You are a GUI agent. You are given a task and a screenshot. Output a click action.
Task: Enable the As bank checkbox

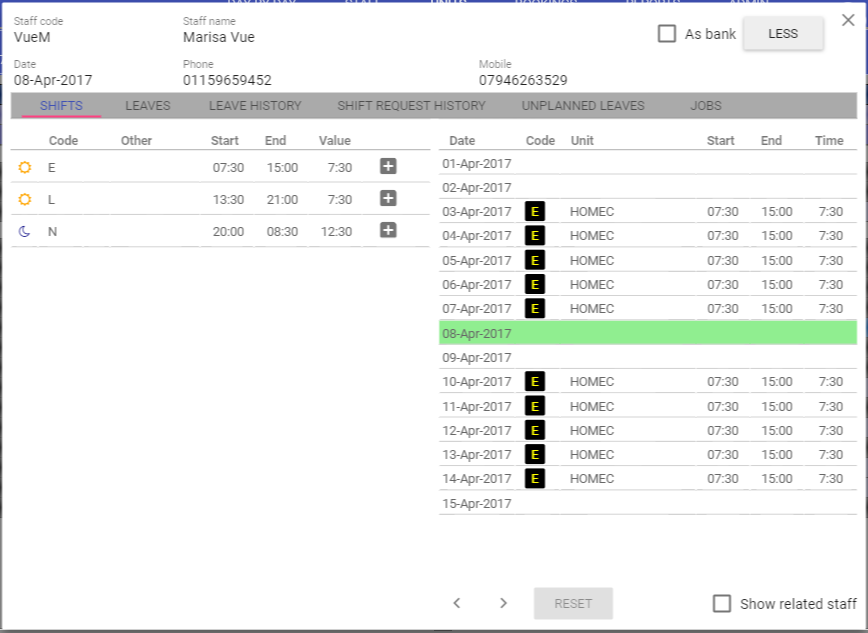[667, 34]
